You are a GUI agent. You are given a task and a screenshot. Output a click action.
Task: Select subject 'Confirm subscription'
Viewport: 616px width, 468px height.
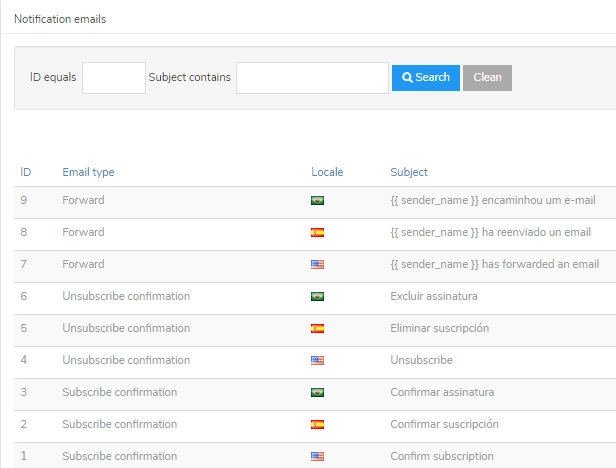click(442, 456)
